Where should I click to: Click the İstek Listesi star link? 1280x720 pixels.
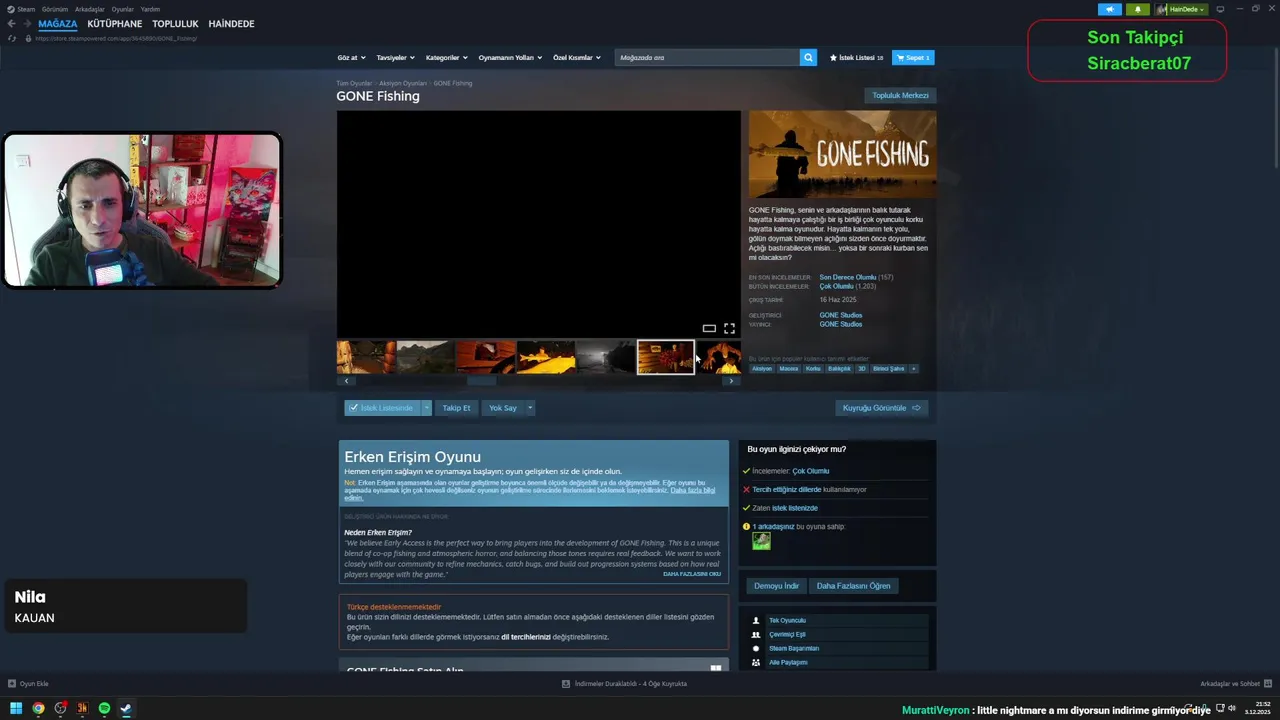(x=856, y=58)
